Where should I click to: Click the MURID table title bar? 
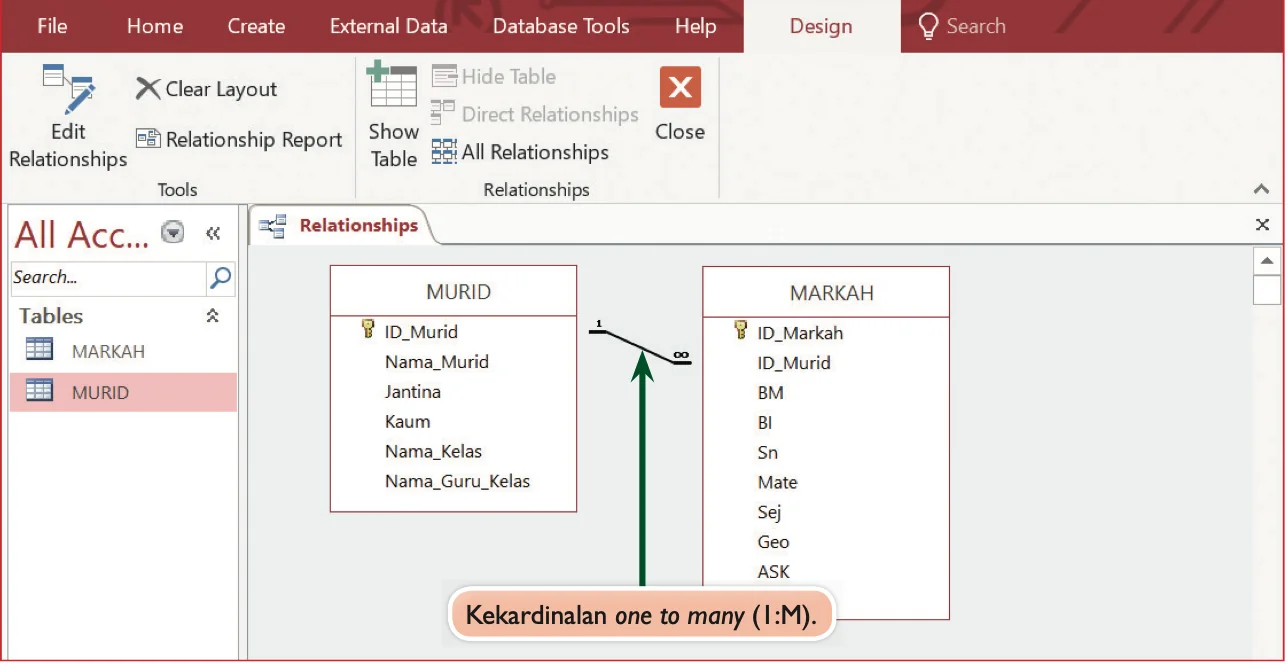[x=454, y=292]
